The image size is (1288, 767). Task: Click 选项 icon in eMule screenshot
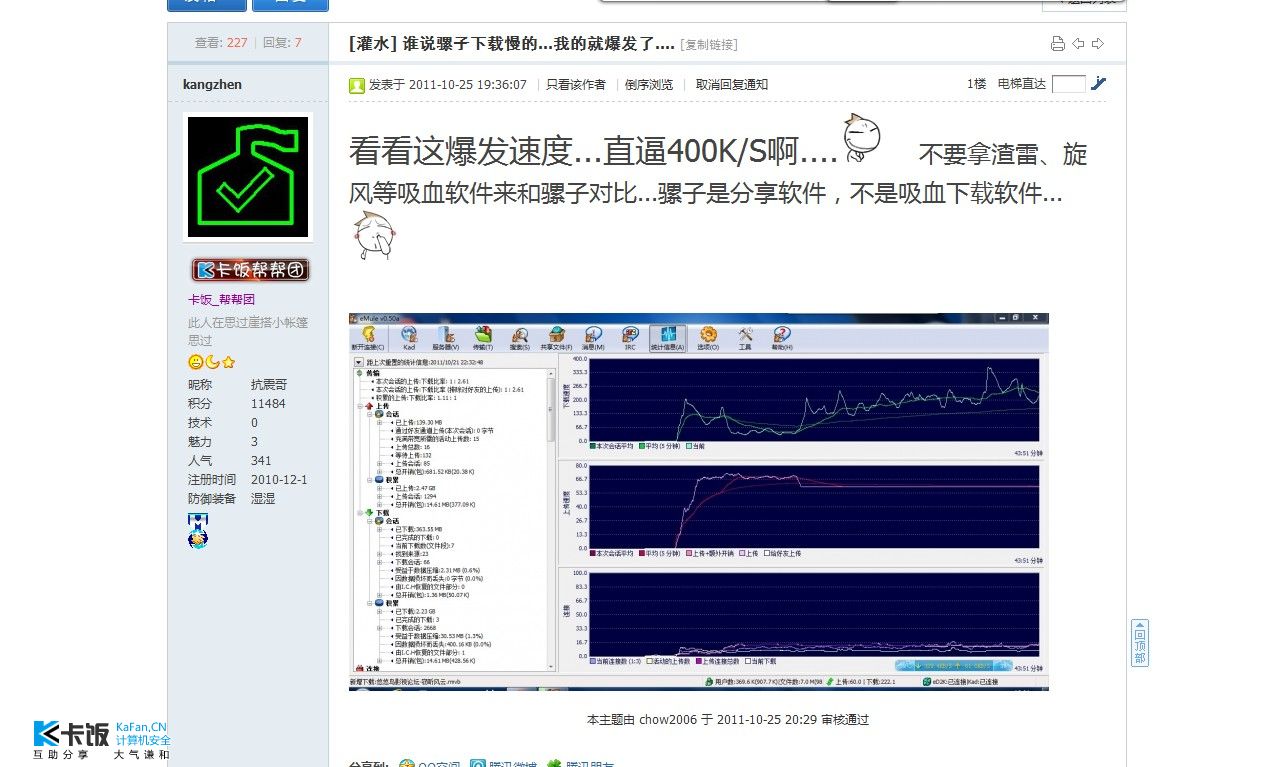point(708,338)
